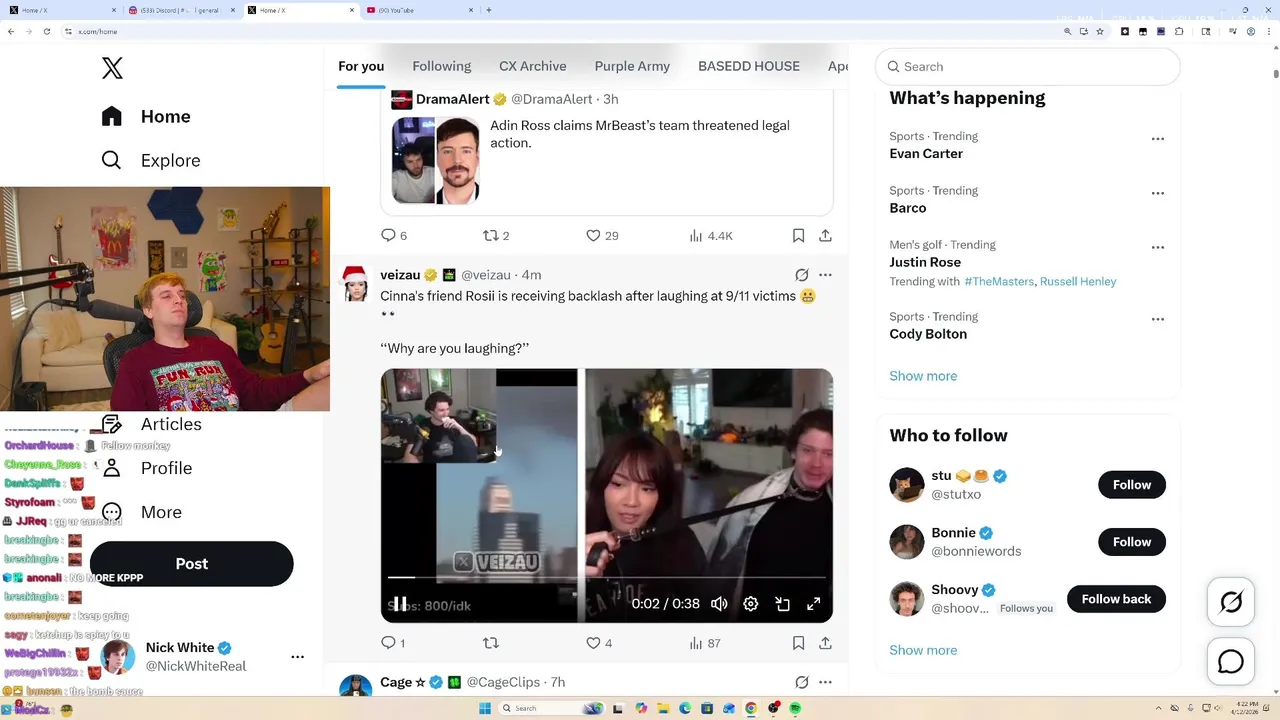Bookmark the DramaAlert post
1280x720 pixels.
[x=798, y=235]
